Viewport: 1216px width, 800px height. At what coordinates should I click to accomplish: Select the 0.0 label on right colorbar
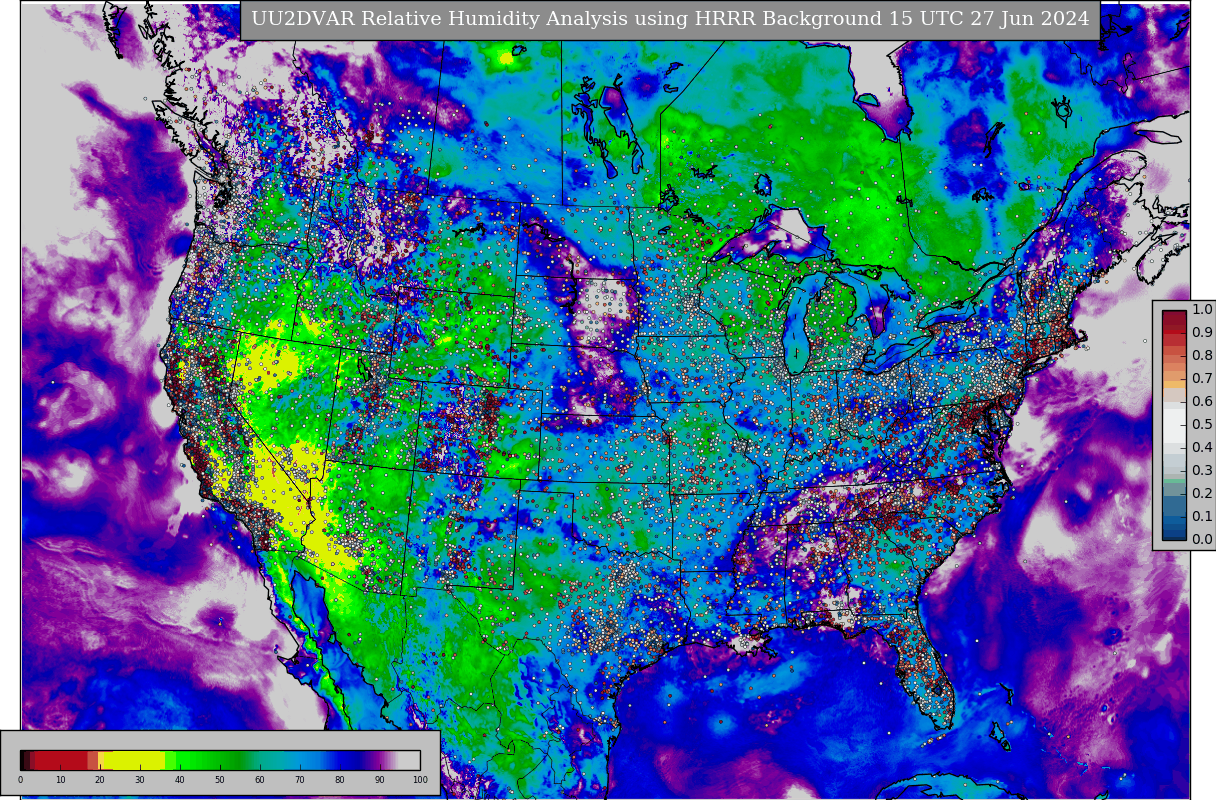[x=1202, y=540]
